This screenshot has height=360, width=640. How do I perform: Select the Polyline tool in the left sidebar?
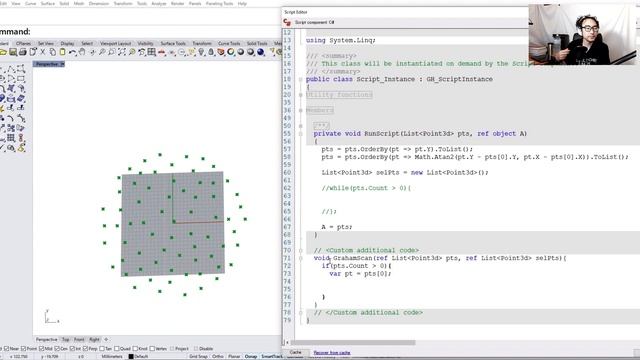[x=11, y=69]
